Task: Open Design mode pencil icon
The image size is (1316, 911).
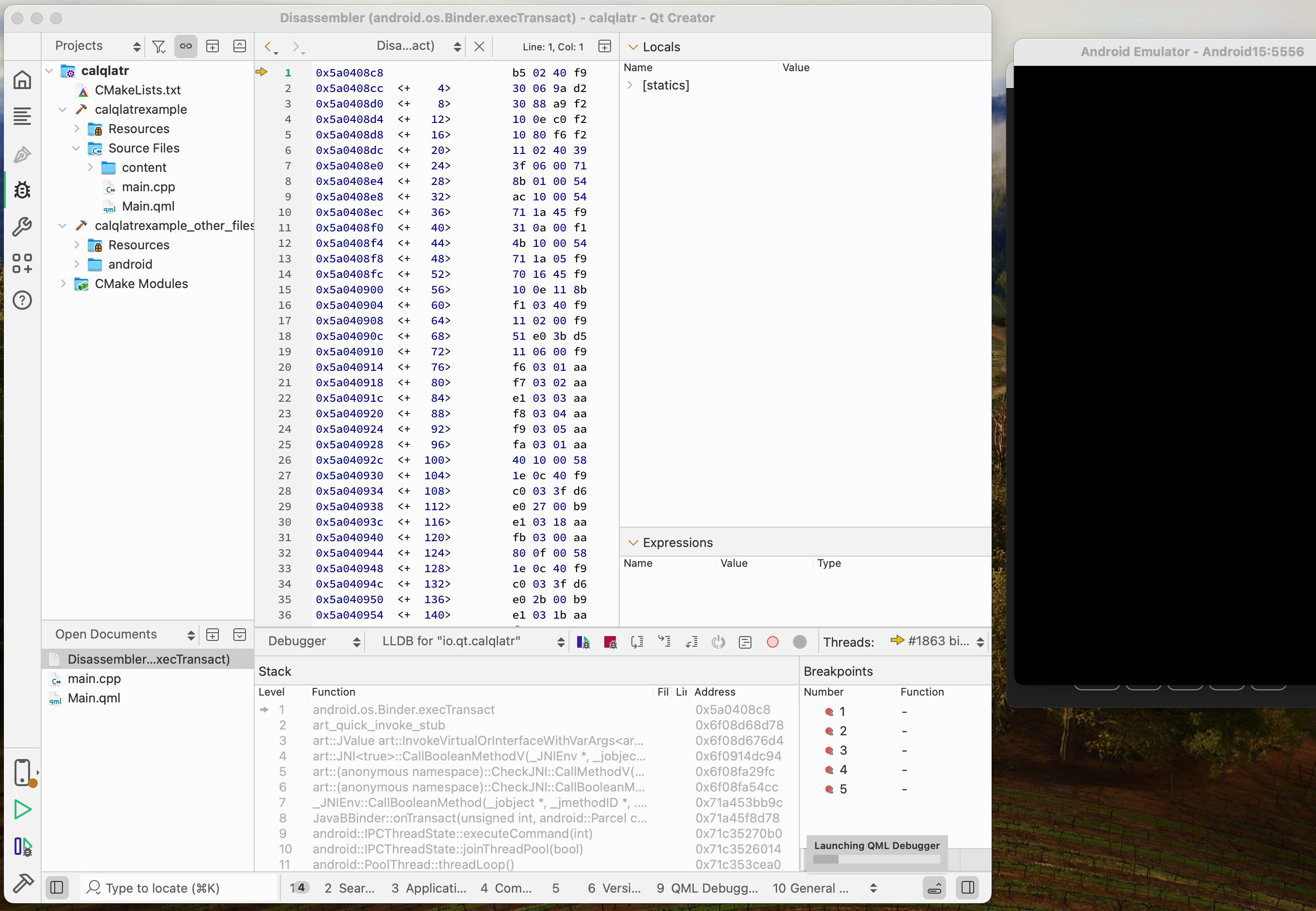Action: click(x=22, y=154)
